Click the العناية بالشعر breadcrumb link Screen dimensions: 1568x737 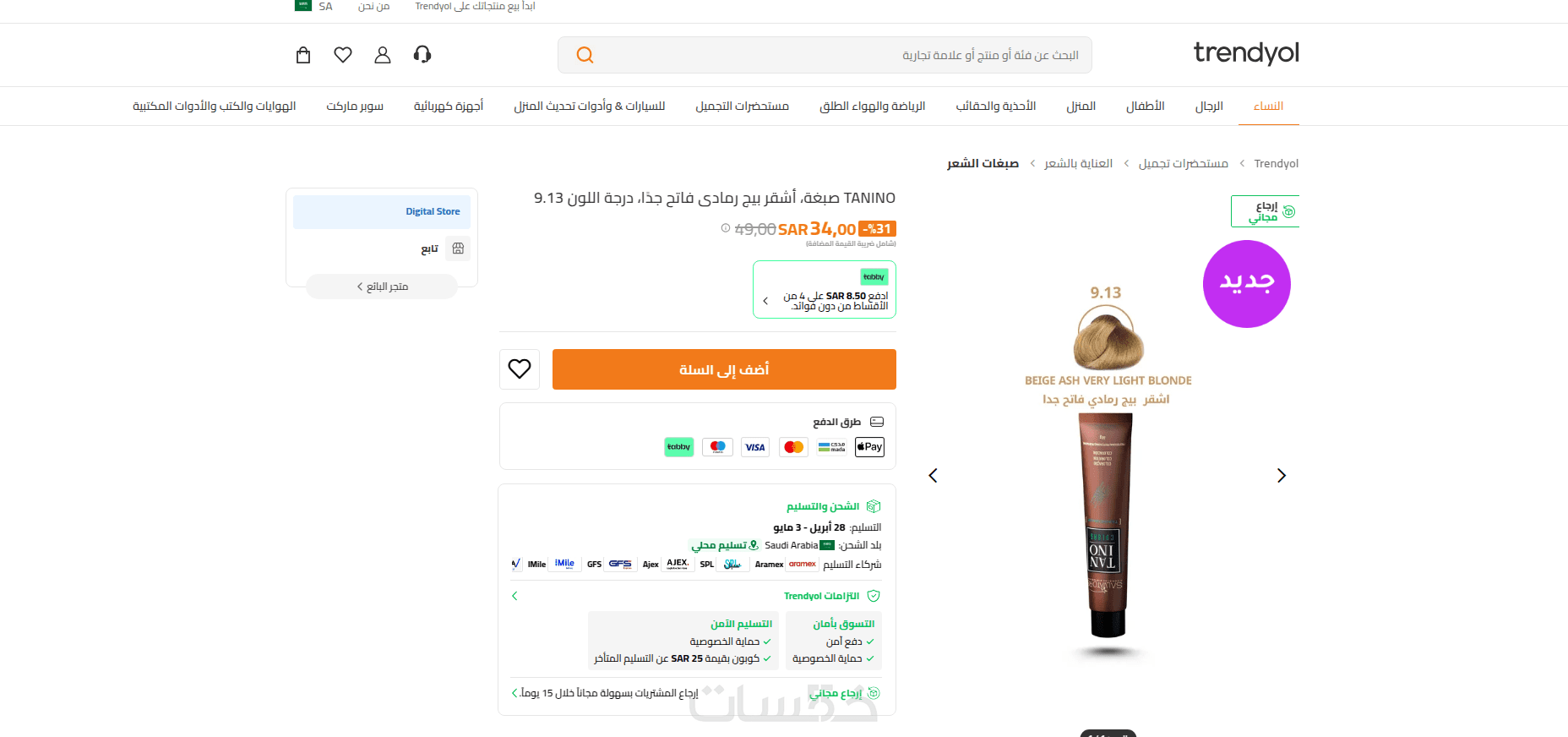click(x=1079, y=164)
